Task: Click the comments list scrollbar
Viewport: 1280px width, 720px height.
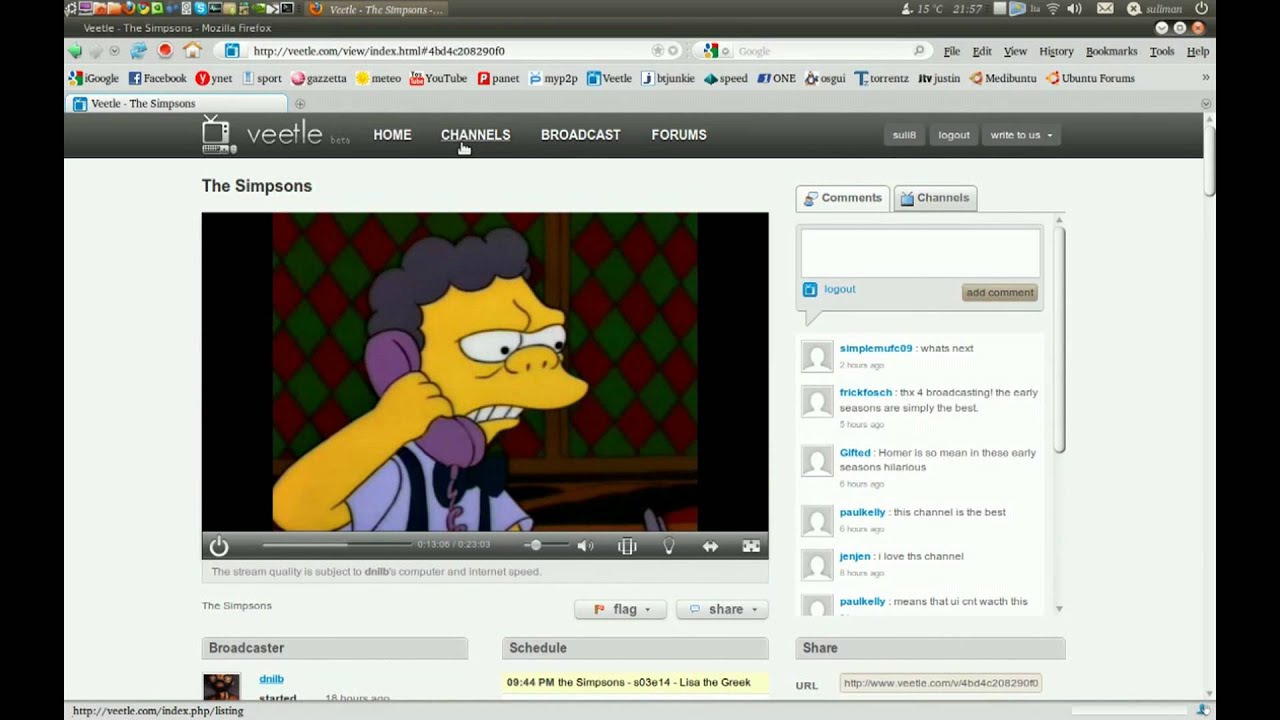Action: (x=1059, y=340)
